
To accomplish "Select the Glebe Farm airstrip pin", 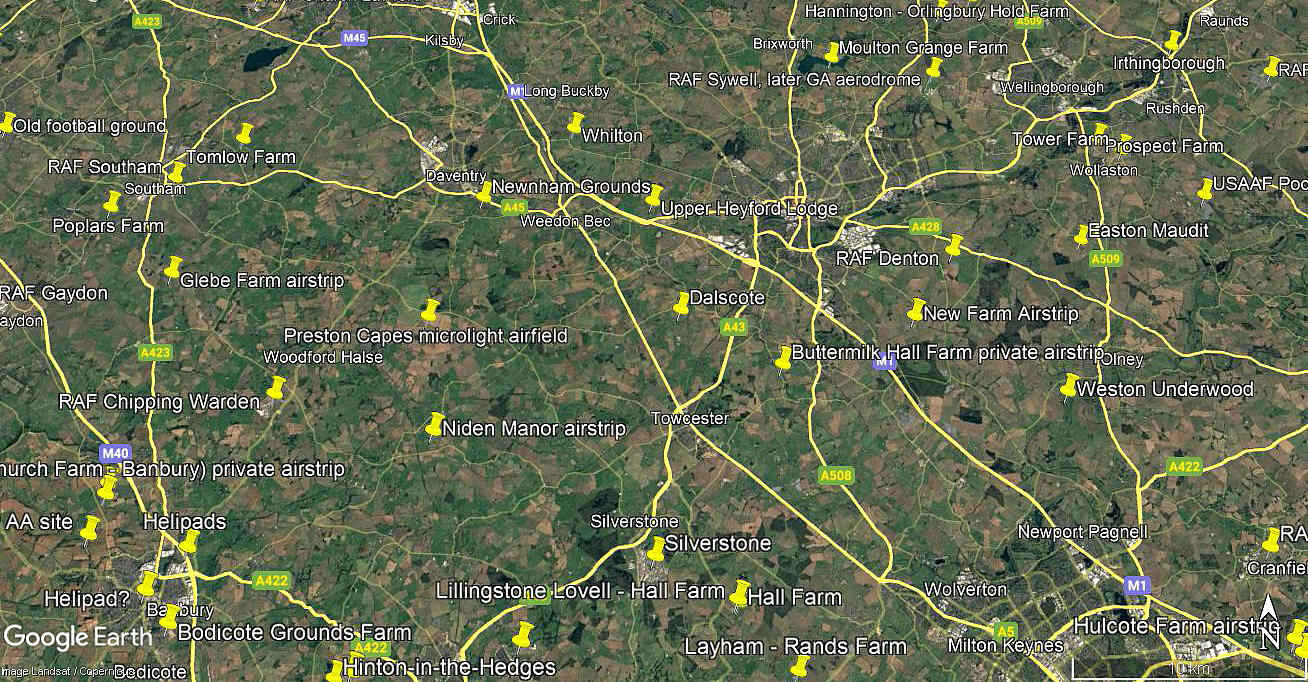I will 173,268.
